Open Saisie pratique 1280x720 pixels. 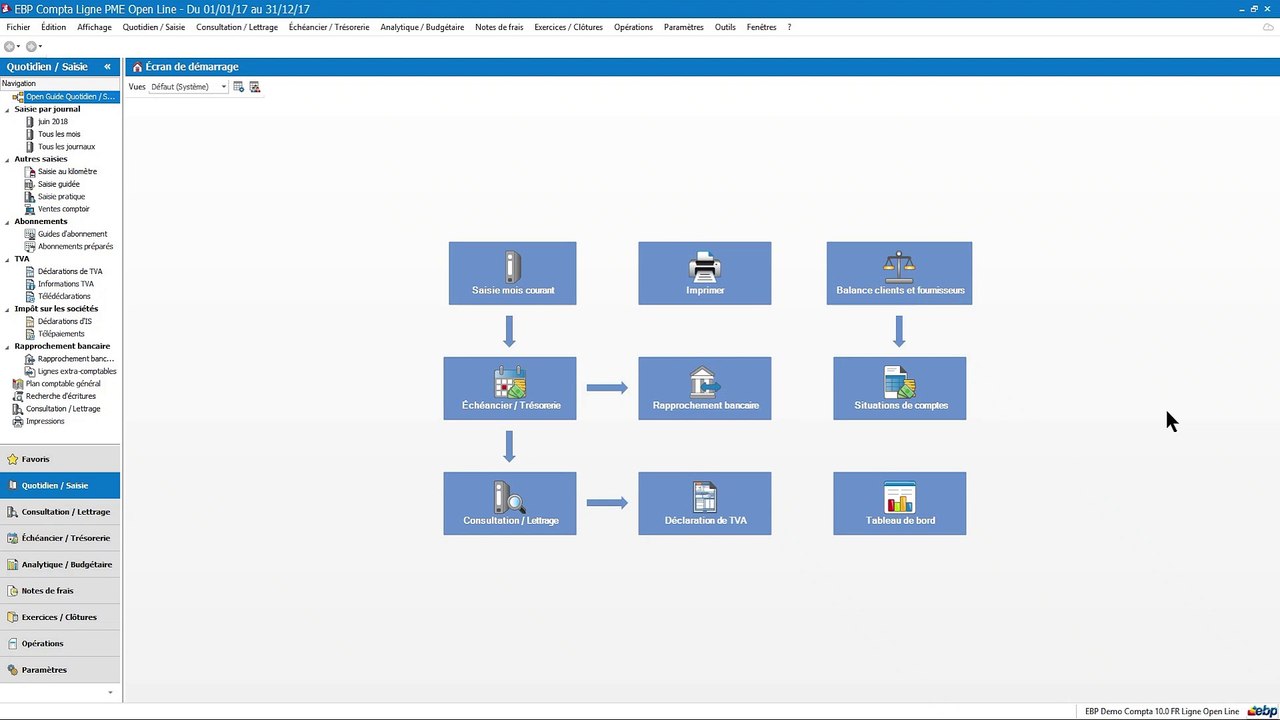pyautogui.click(x=61, y=197)
